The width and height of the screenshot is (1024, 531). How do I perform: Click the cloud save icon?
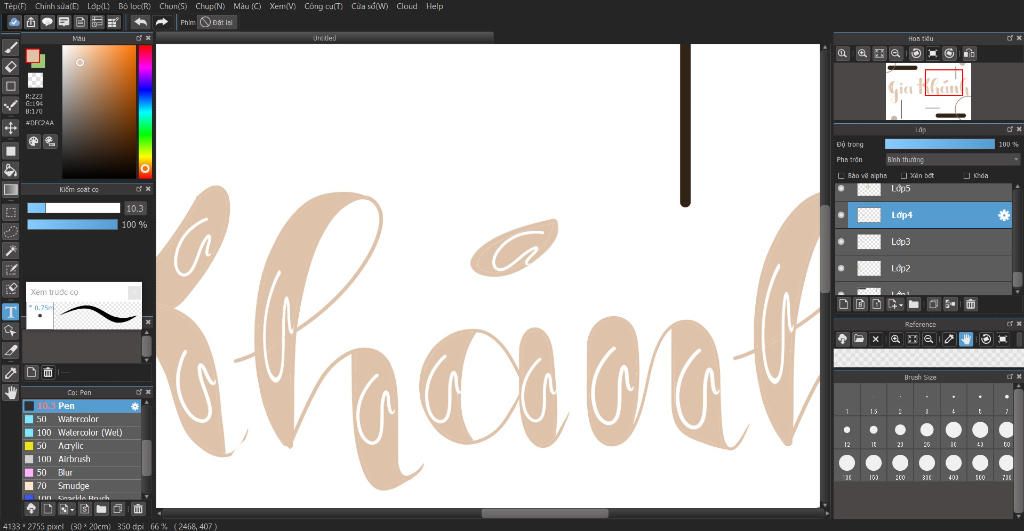14,22
